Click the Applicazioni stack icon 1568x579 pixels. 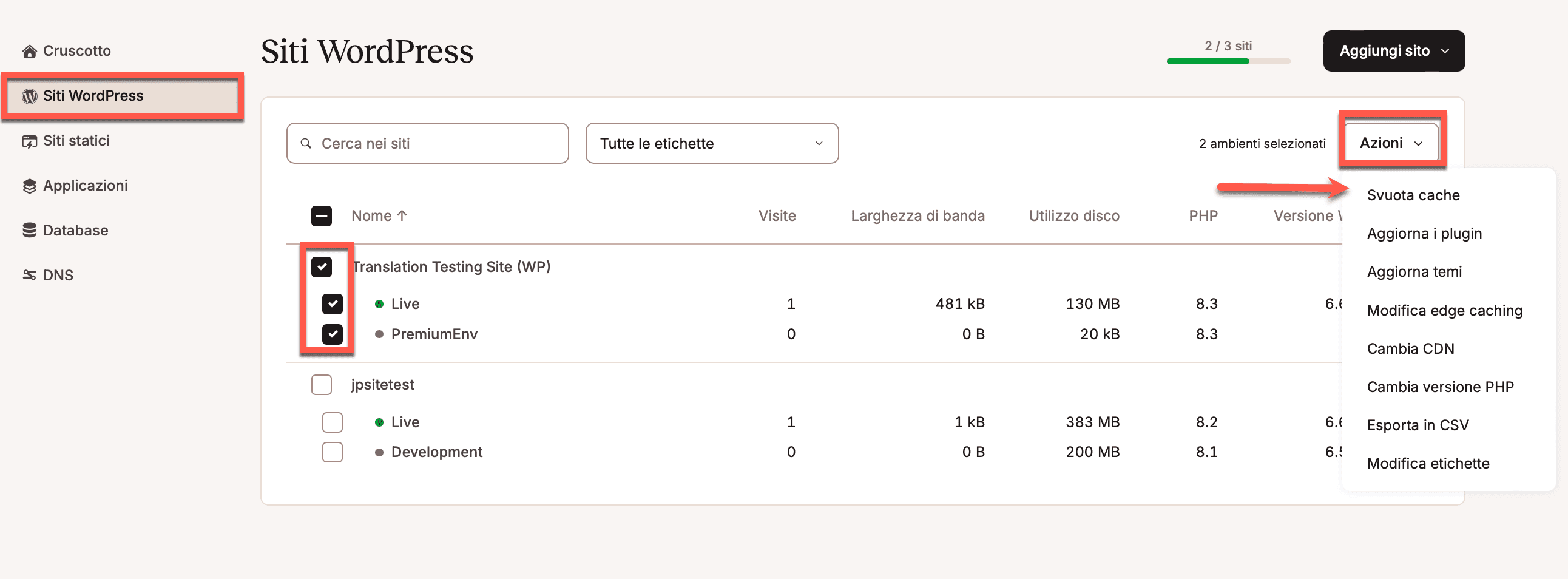click(x=29, y=186)
